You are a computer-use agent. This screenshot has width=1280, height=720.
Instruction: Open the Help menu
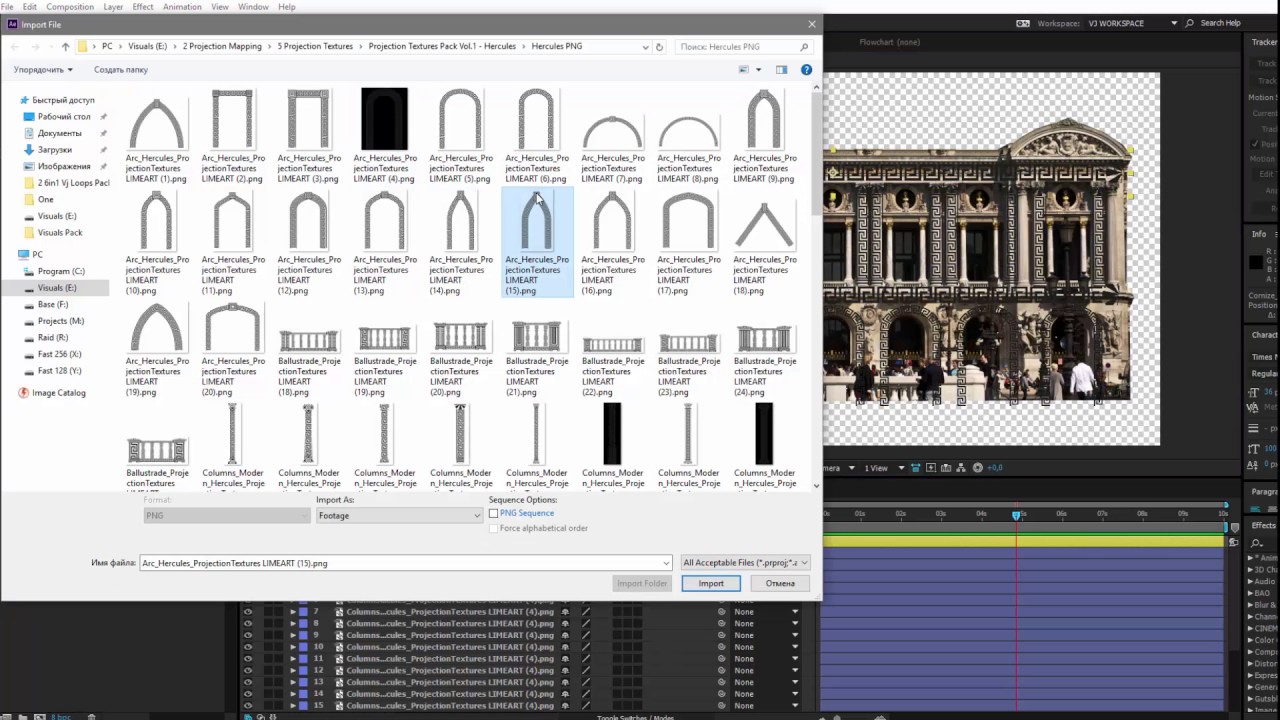click(x=287, y=7)
